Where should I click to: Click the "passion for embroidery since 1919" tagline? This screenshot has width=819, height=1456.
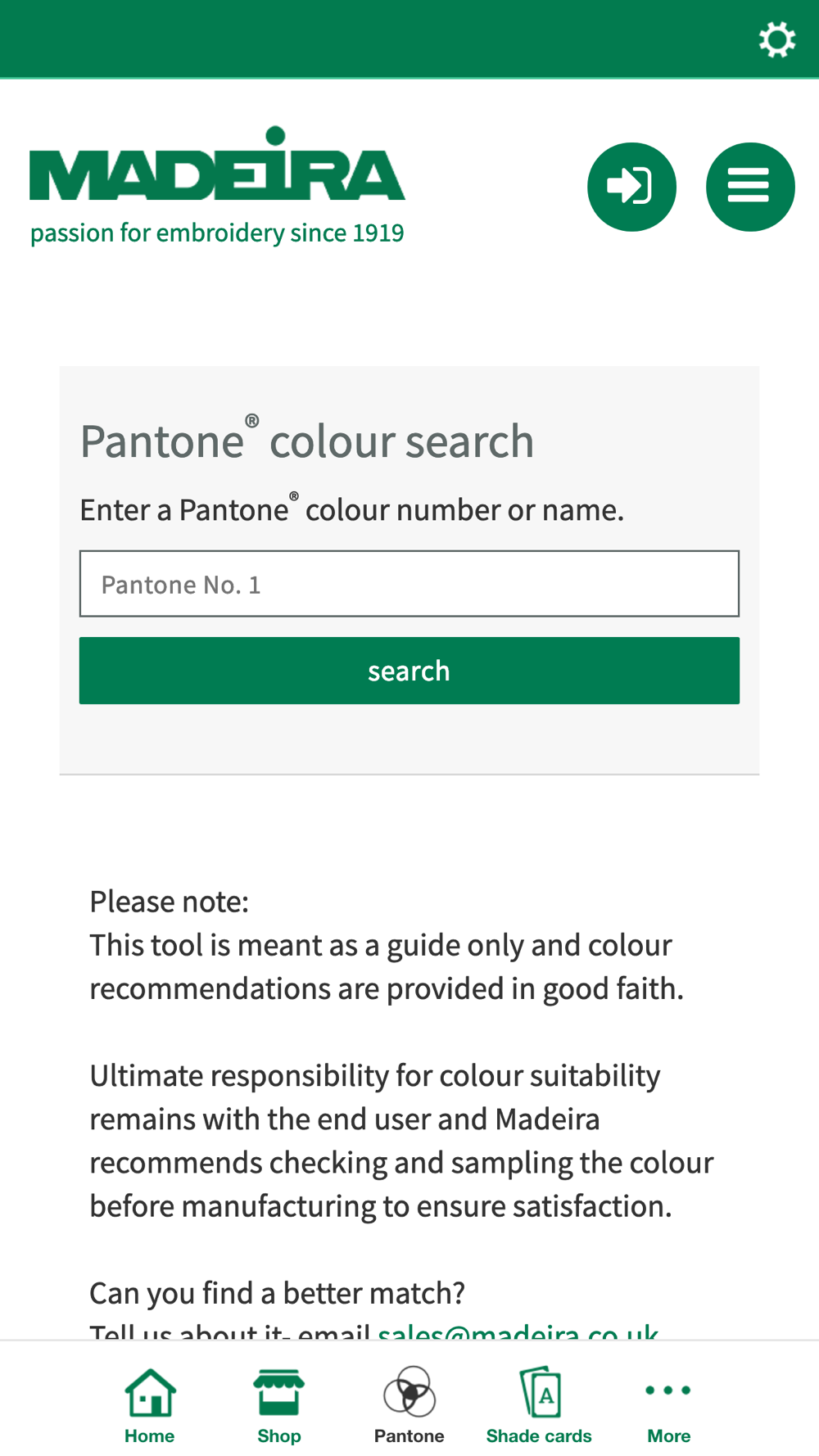(217, 233)
